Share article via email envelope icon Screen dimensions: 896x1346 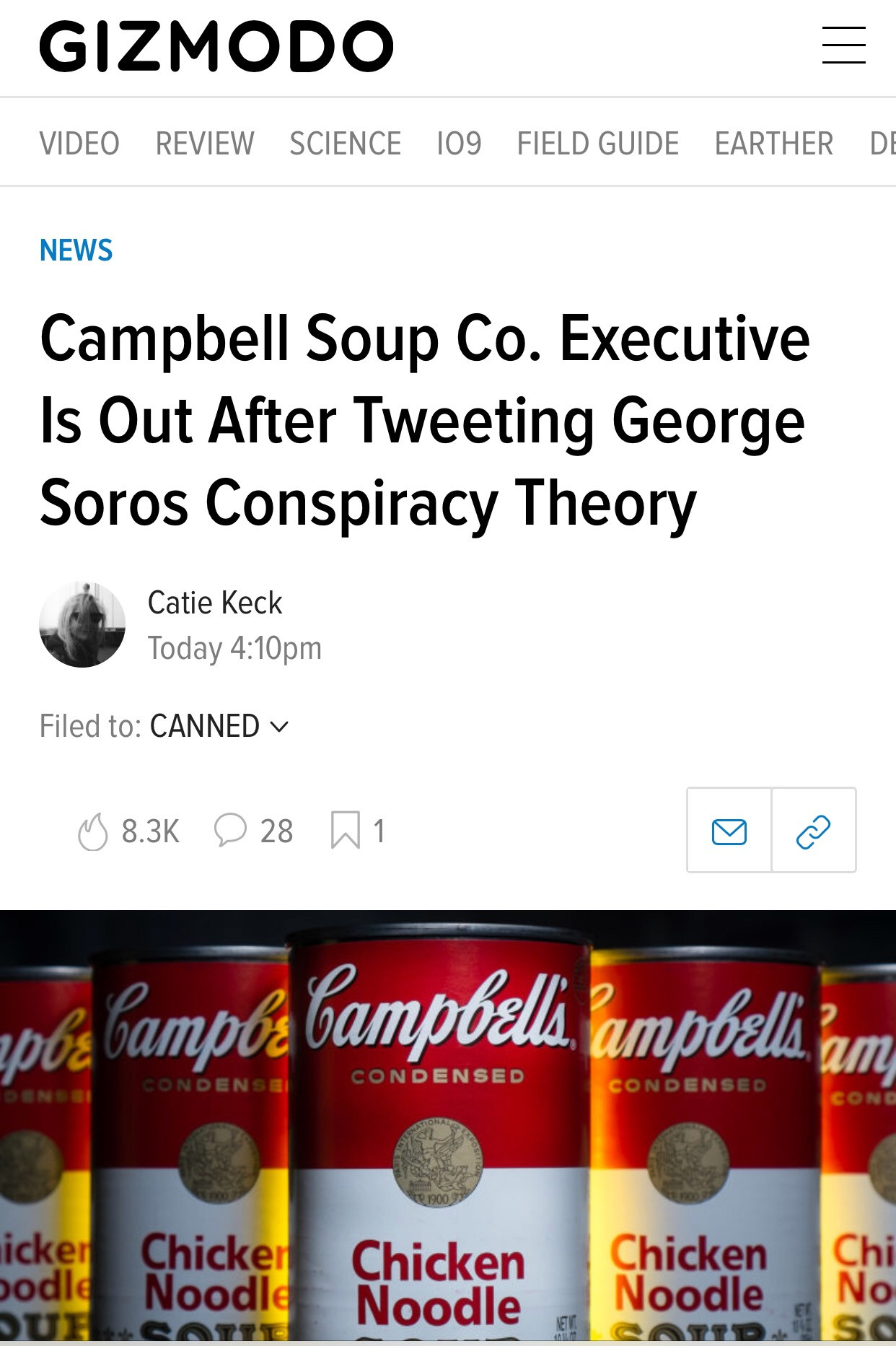coord(729,831)
